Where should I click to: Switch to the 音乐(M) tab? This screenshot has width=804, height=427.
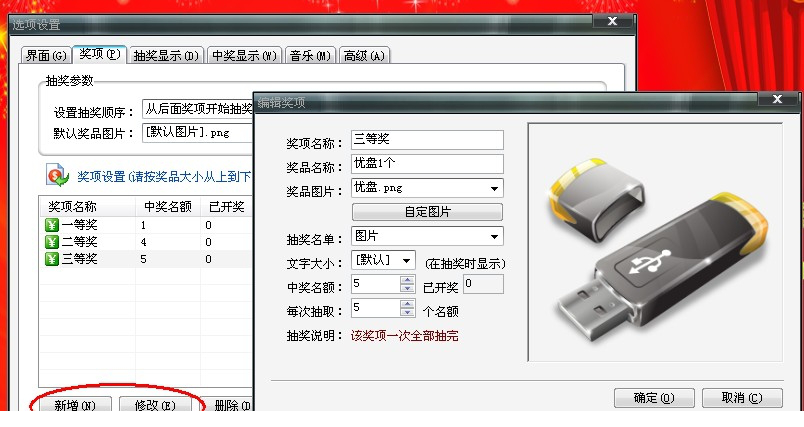click(310, 55)
